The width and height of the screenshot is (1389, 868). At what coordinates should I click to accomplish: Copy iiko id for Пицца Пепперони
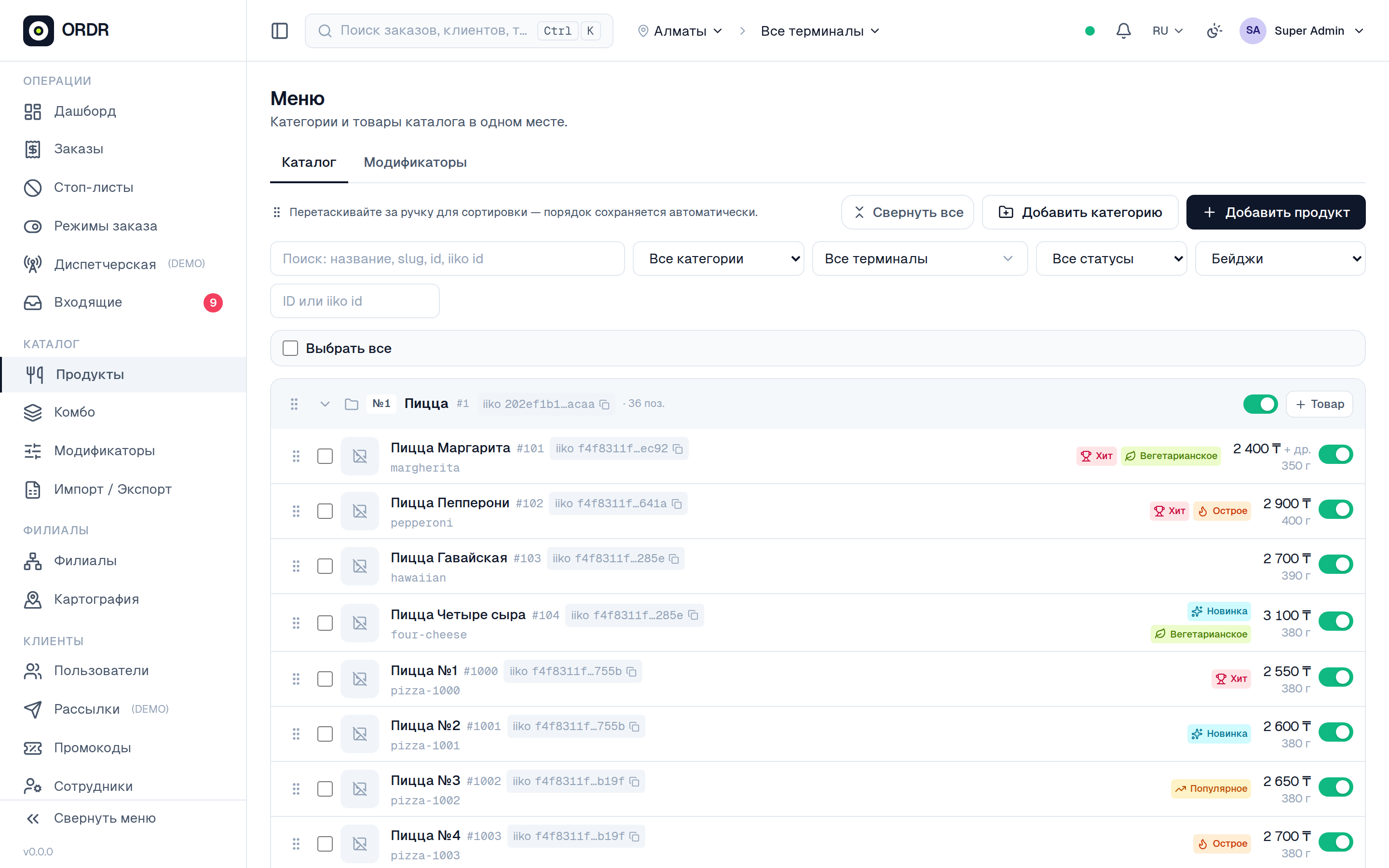click(x=677, y=503)
